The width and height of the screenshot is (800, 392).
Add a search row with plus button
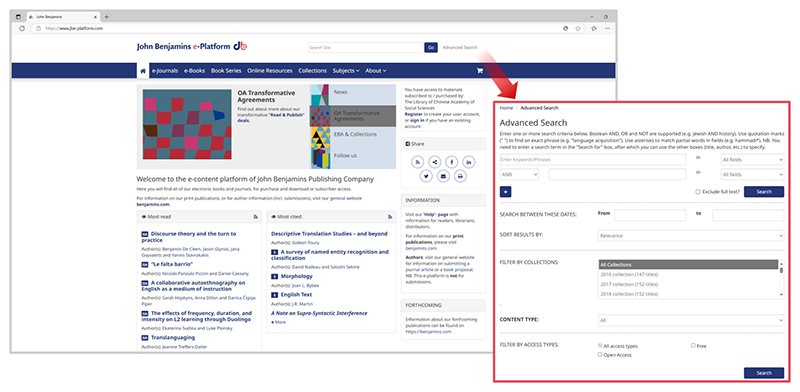click(506, 192)
